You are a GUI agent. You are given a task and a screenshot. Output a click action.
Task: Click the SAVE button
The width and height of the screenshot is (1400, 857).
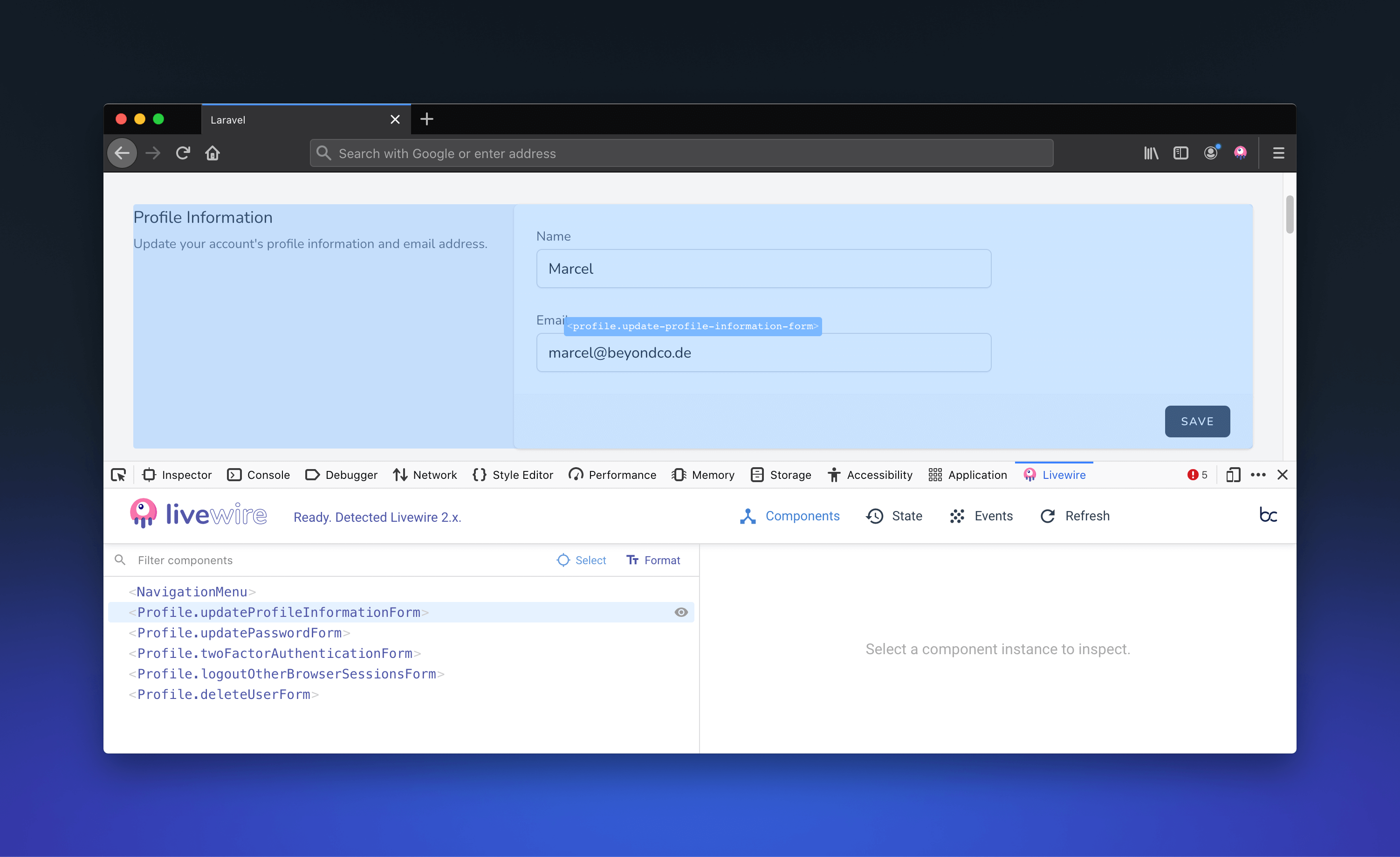(x=1197, y=421)
